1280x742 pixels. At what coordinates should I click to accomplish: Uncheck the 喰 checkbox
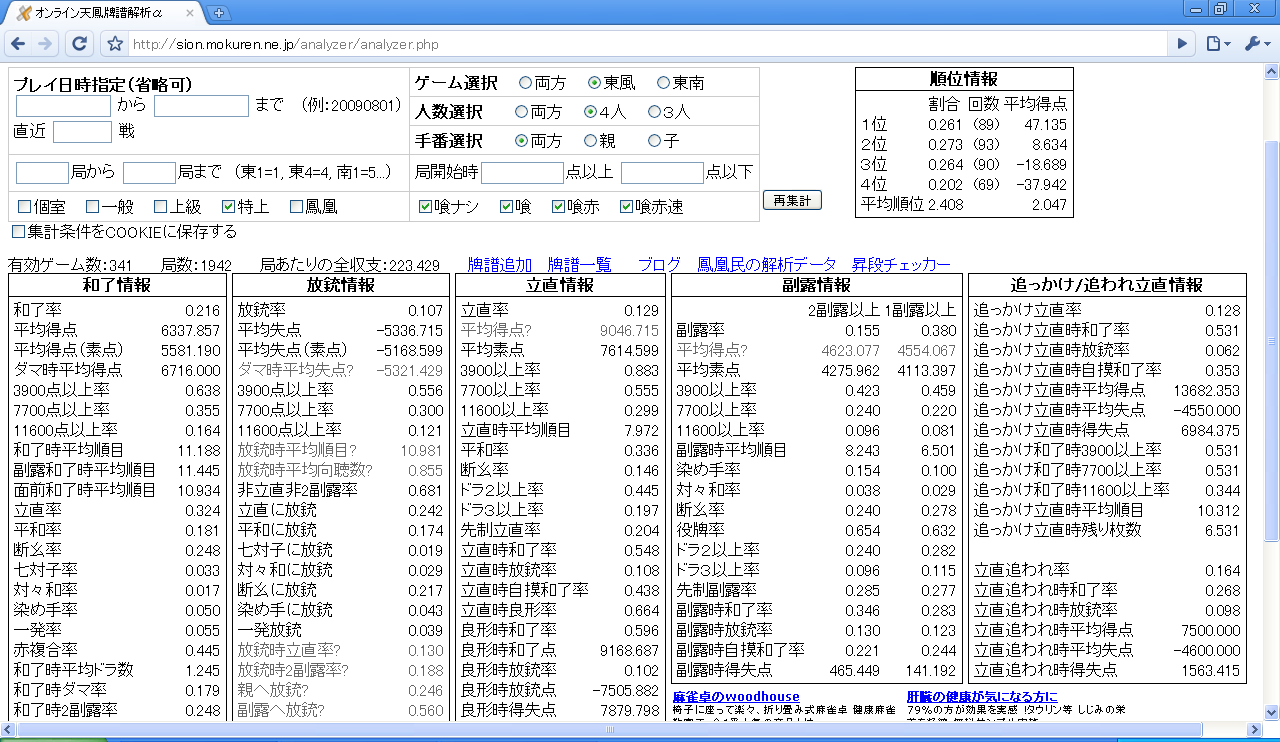click(x=506, y=207)
